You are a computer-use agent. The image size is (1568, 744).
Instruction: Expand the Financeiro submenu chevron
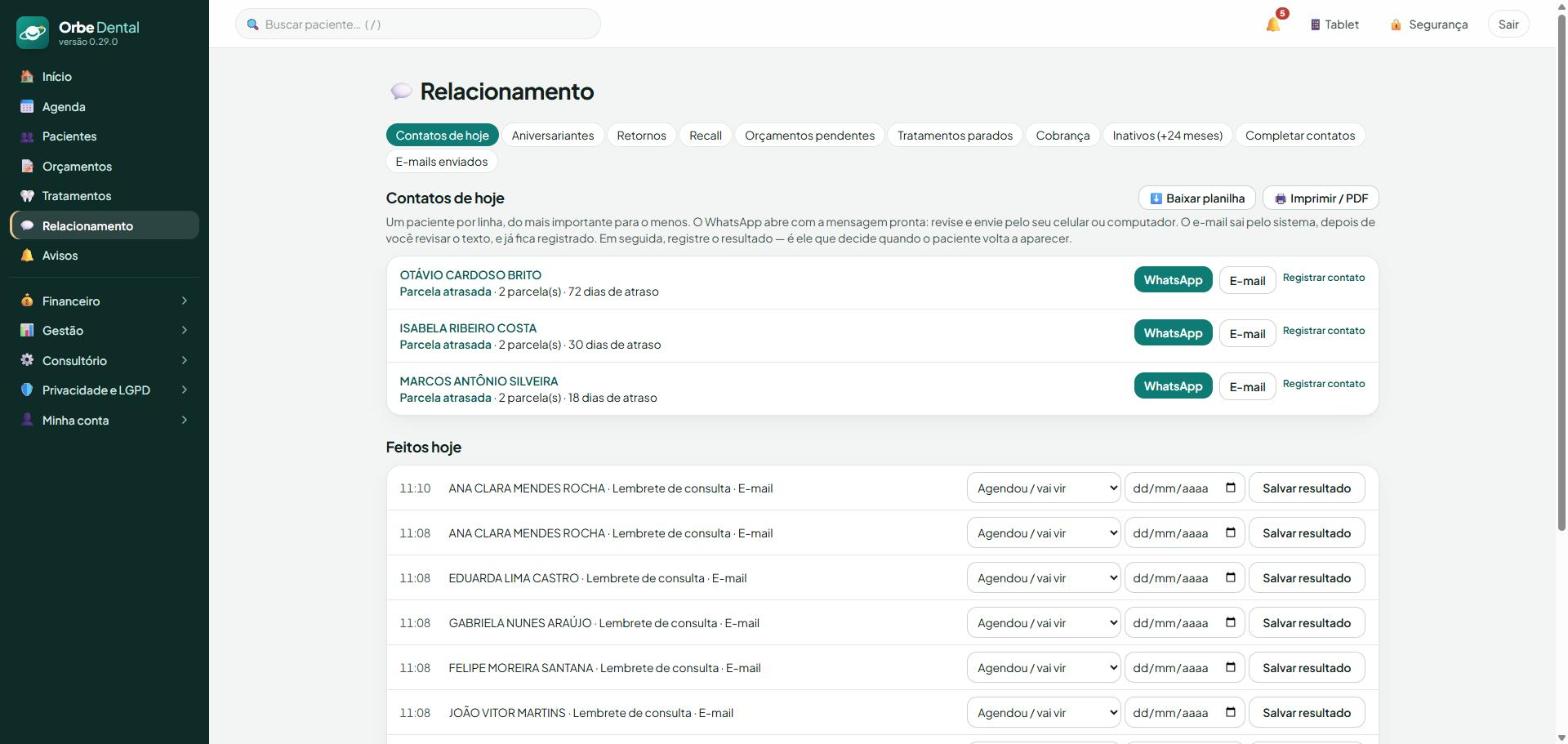[184, 301]
